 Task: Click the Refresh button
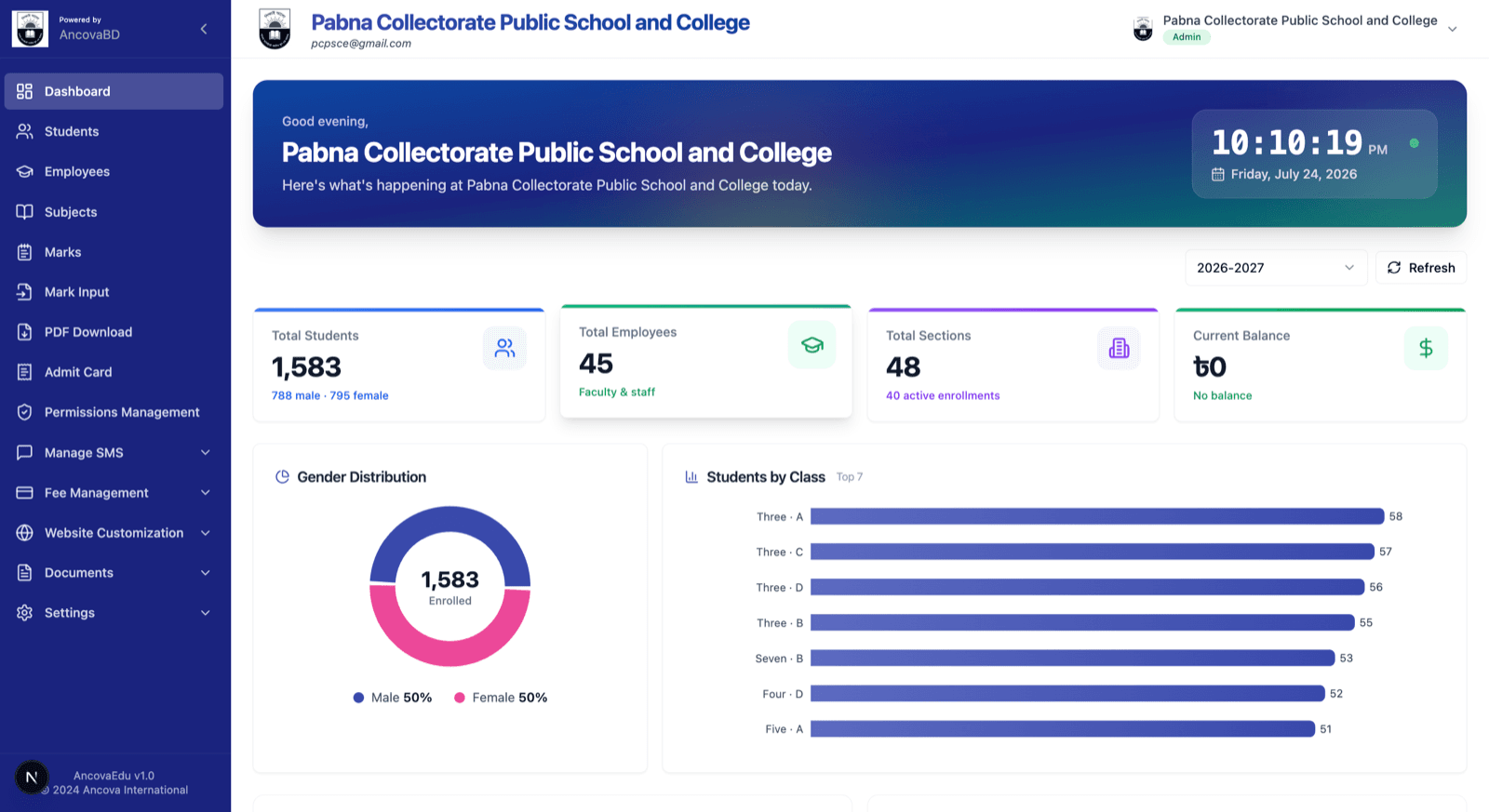coord(1421,268)
